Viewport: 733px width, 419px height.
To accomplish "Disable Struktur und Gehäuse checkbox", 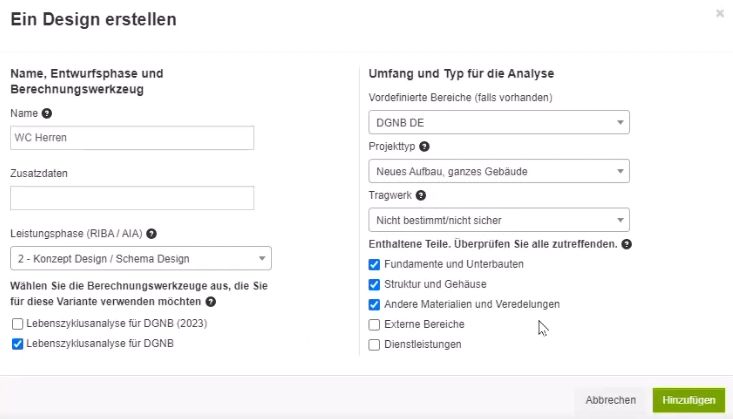I will click(x=374, y=284).
